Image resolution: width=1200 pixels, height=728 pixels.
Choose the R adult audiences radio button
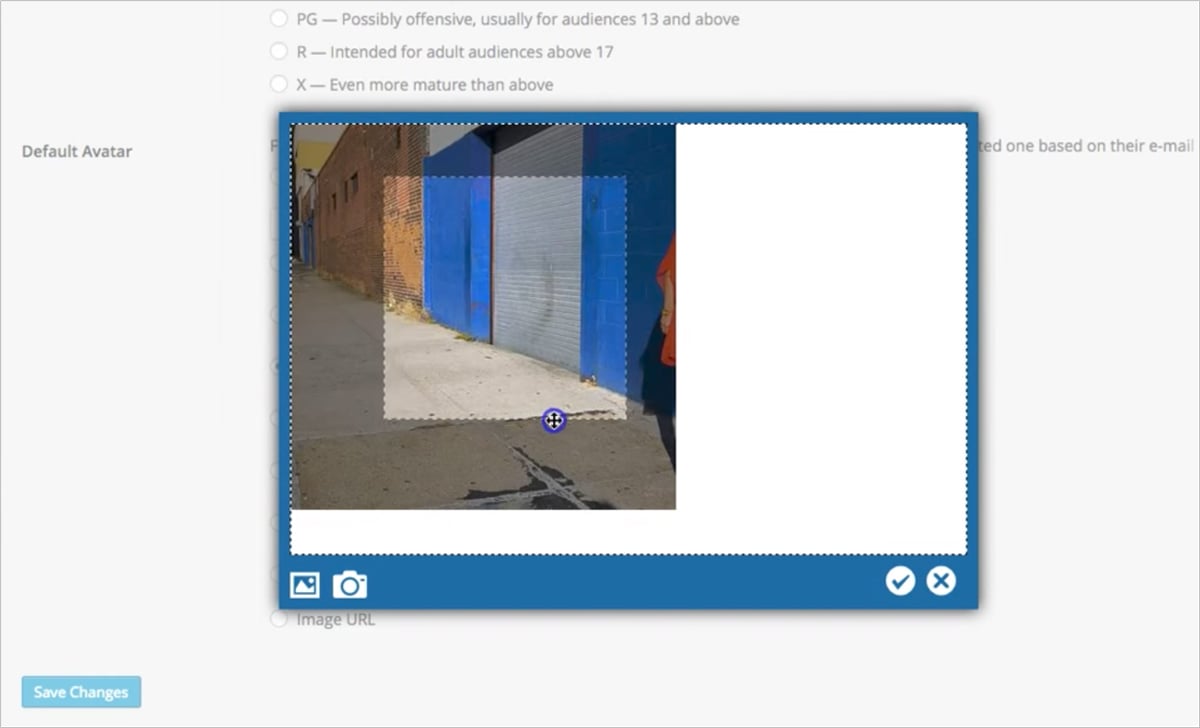click(279, 52)
